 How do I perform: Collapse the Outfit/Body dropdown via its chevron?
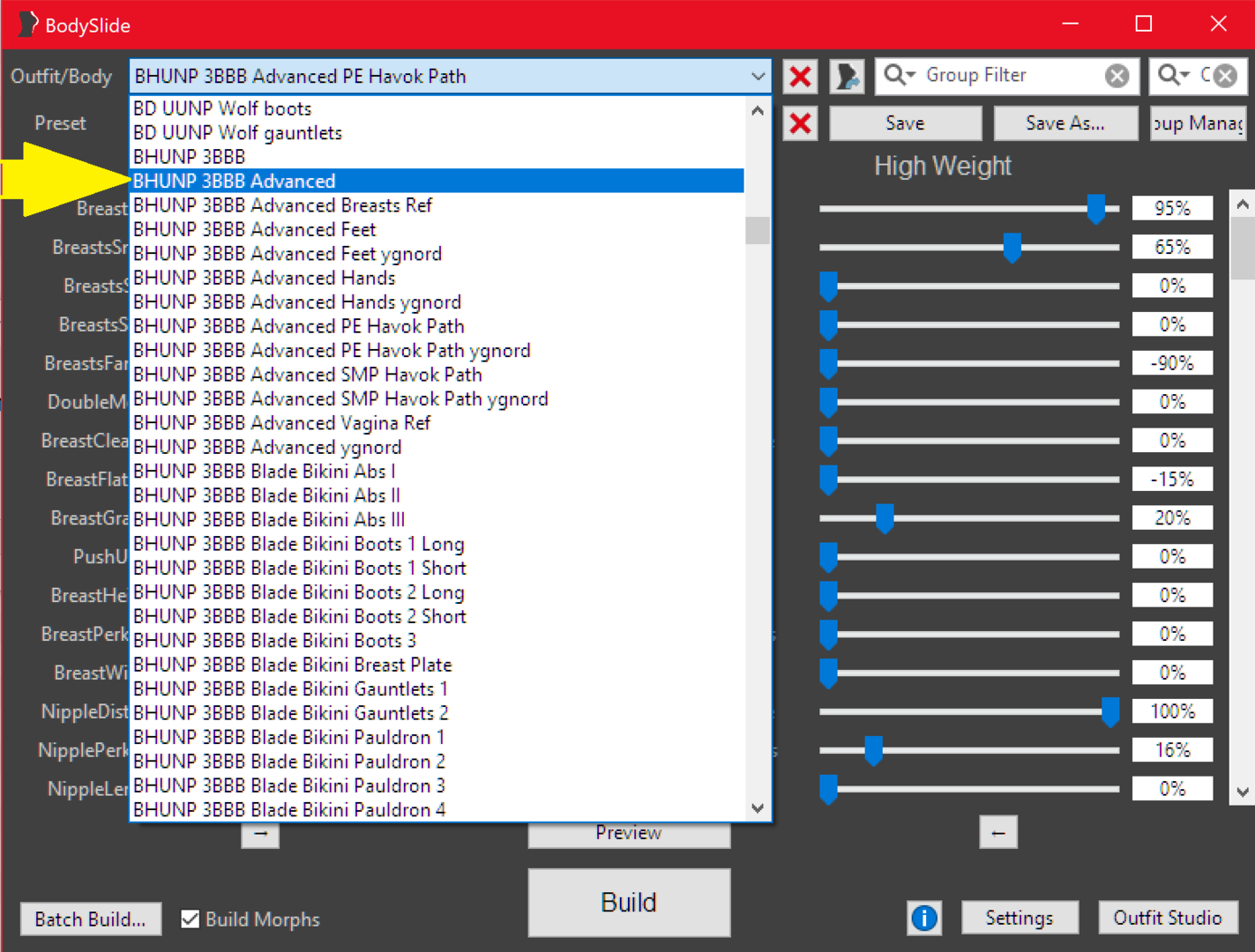pos(758,77)
